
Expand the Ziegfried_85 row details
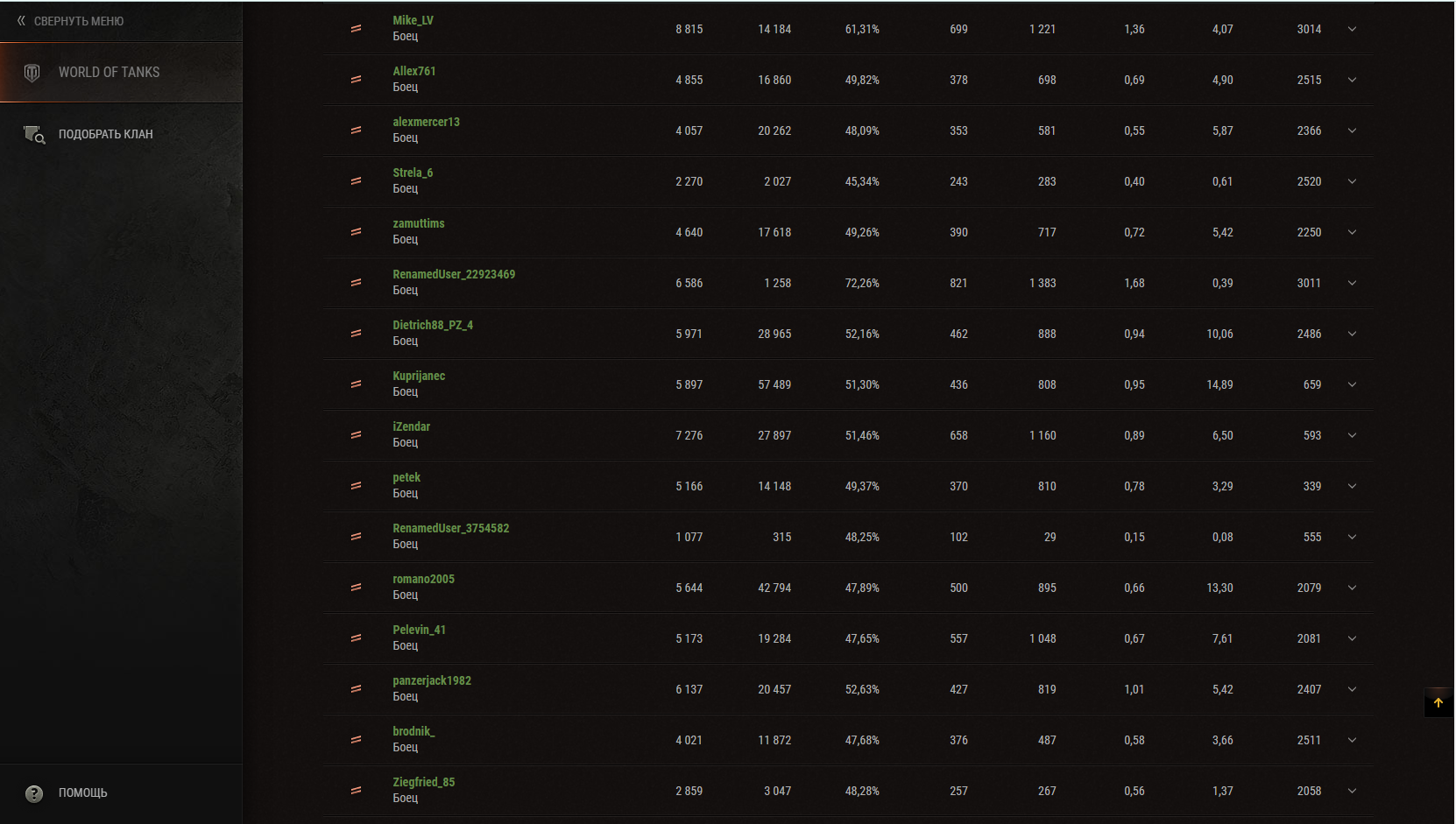pyautogui.click(x=1352, y=791)
